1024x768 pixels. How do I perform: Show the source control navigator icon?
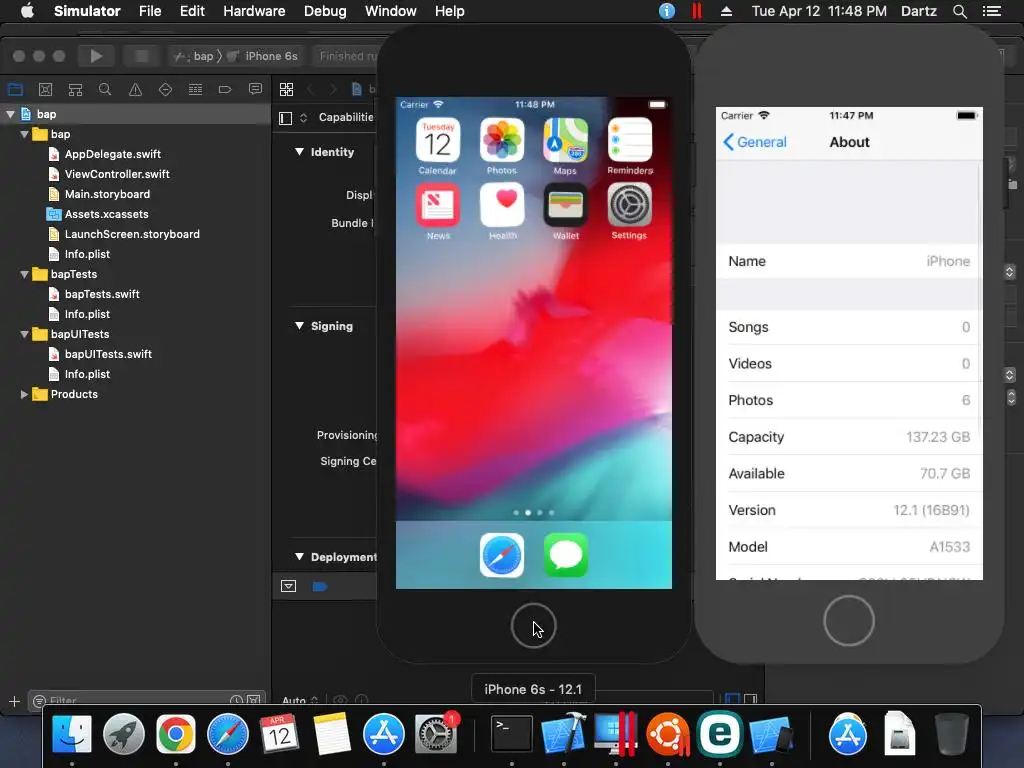point(45,89)
